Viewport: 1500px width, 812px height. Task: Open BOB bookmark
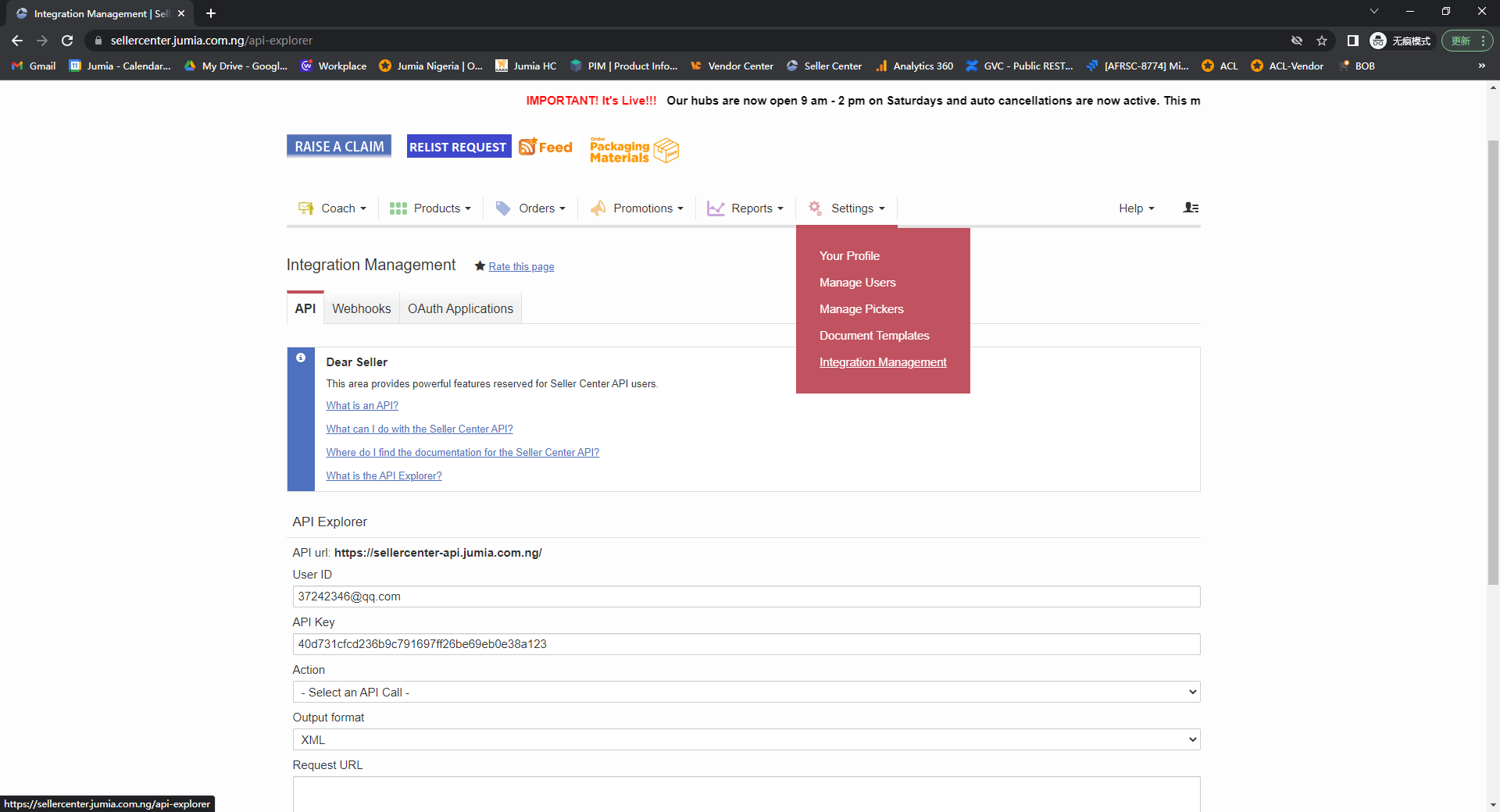click(x=1356, y=66)
